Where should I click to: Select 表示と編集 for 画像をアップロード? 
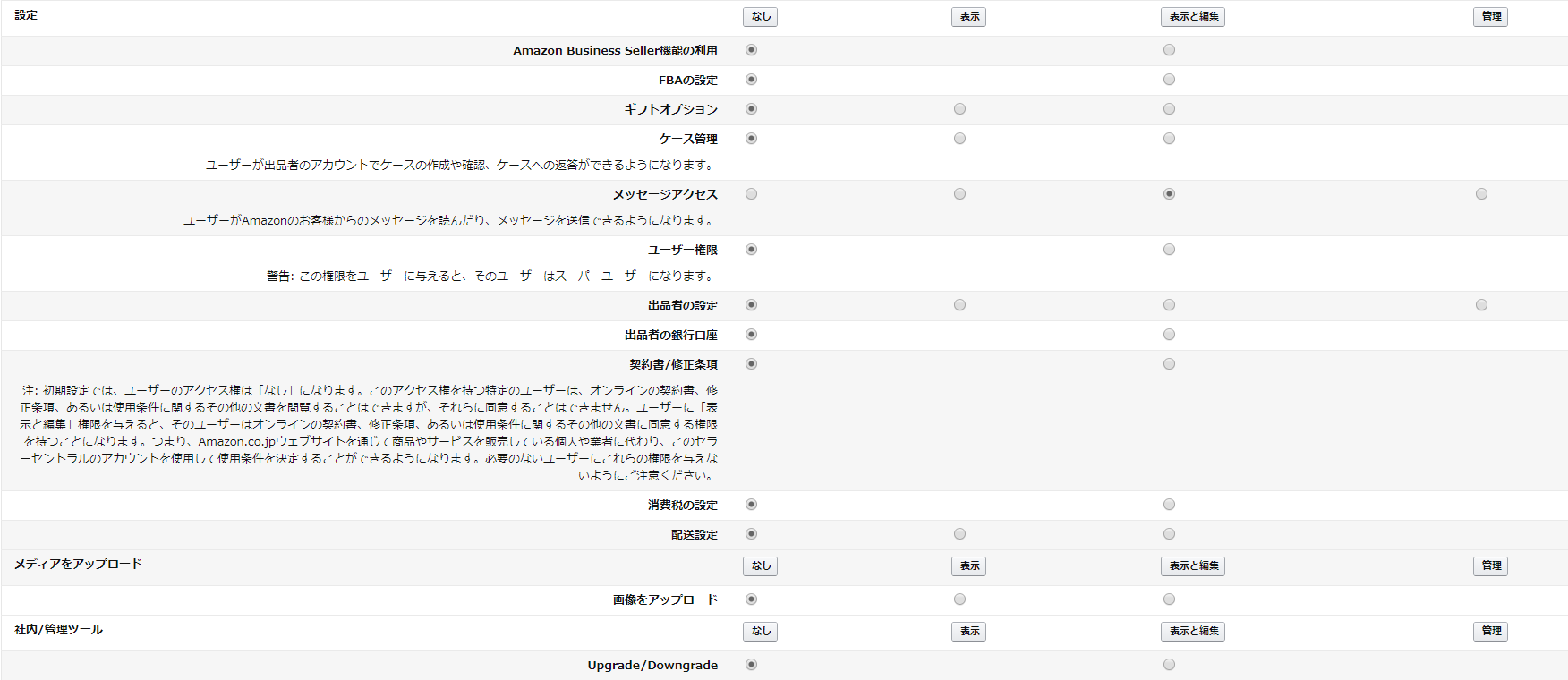(1169, 599)
